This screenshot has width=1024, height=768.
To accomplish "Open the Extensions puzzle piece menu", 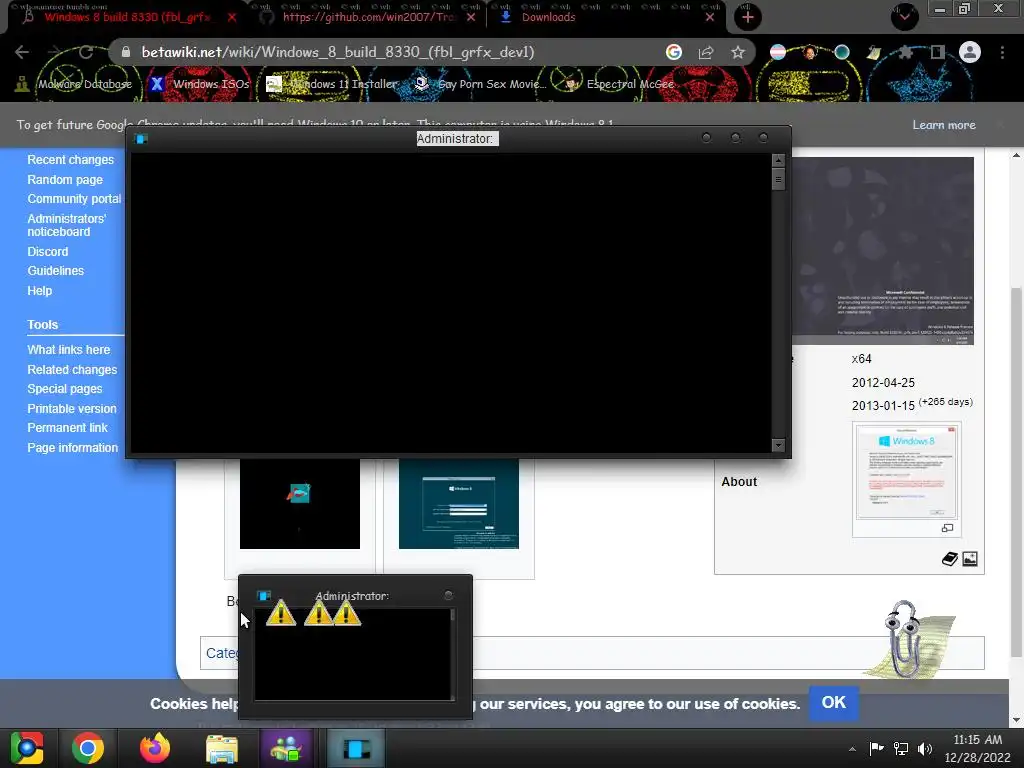I will pos(906,52).
